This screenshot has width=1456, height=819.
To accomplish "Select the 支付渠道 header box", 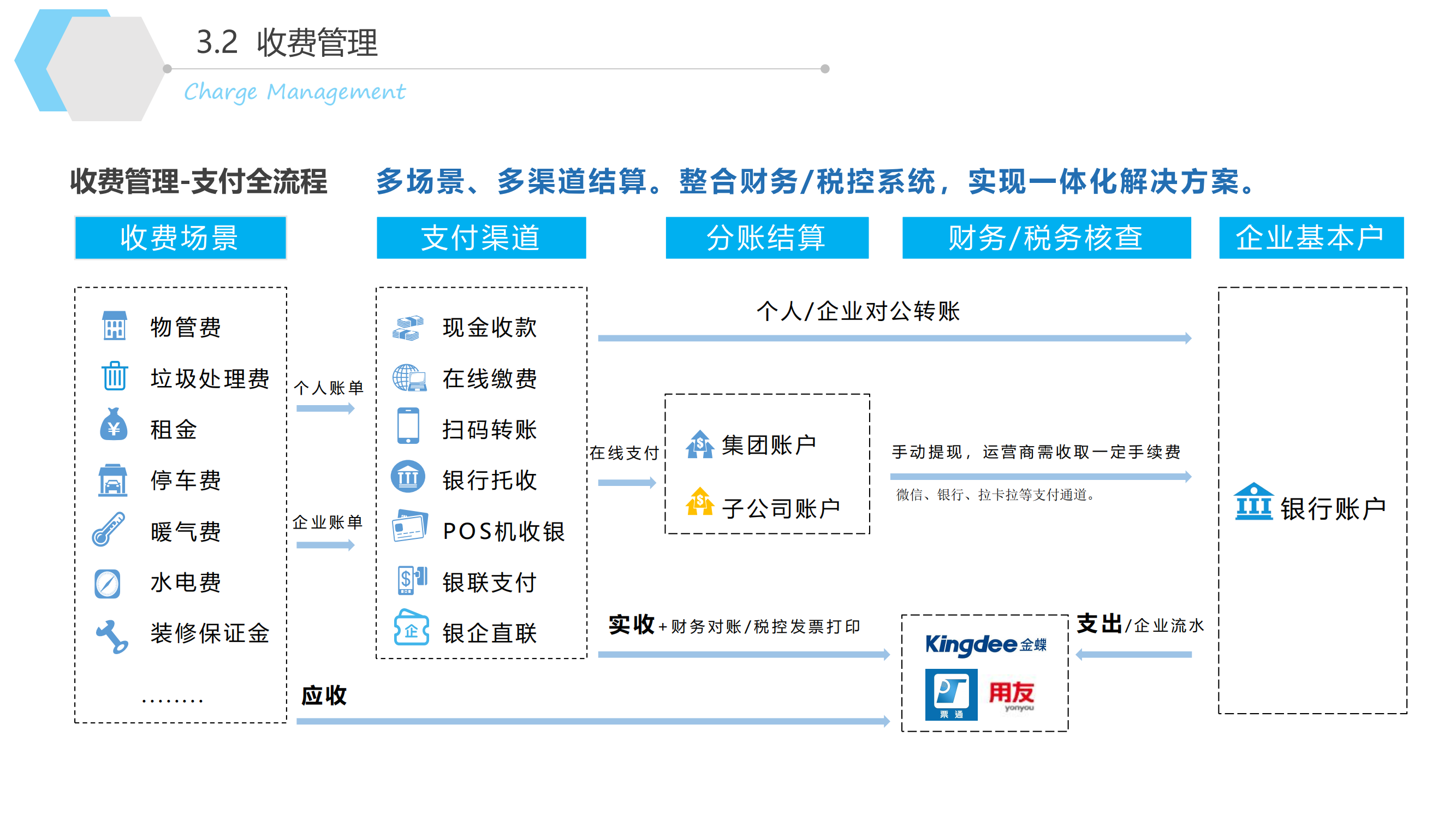I will pos(481,238).
